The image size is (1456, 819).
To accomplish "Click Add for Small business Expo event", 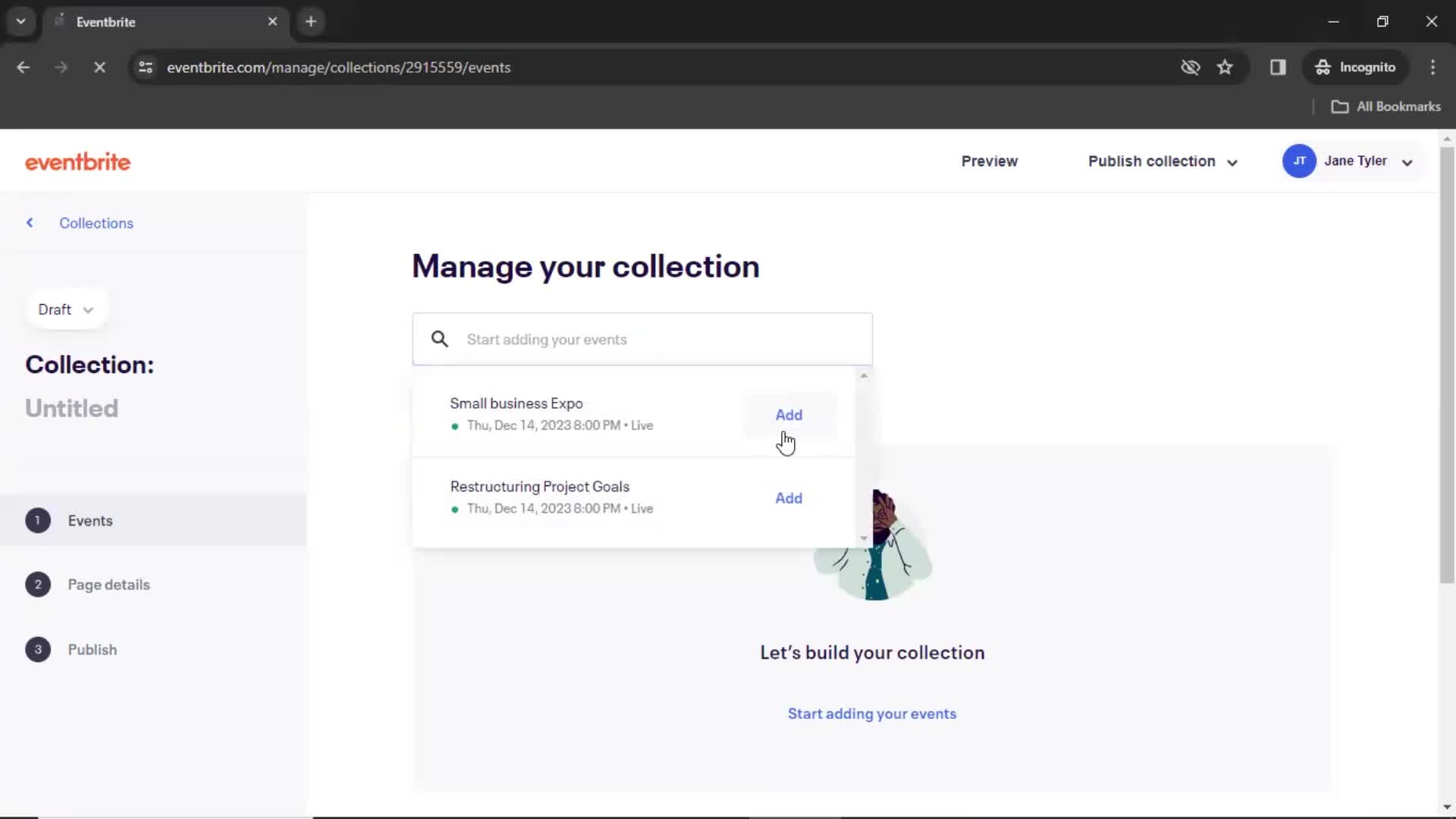I will (x=789, y=415).
